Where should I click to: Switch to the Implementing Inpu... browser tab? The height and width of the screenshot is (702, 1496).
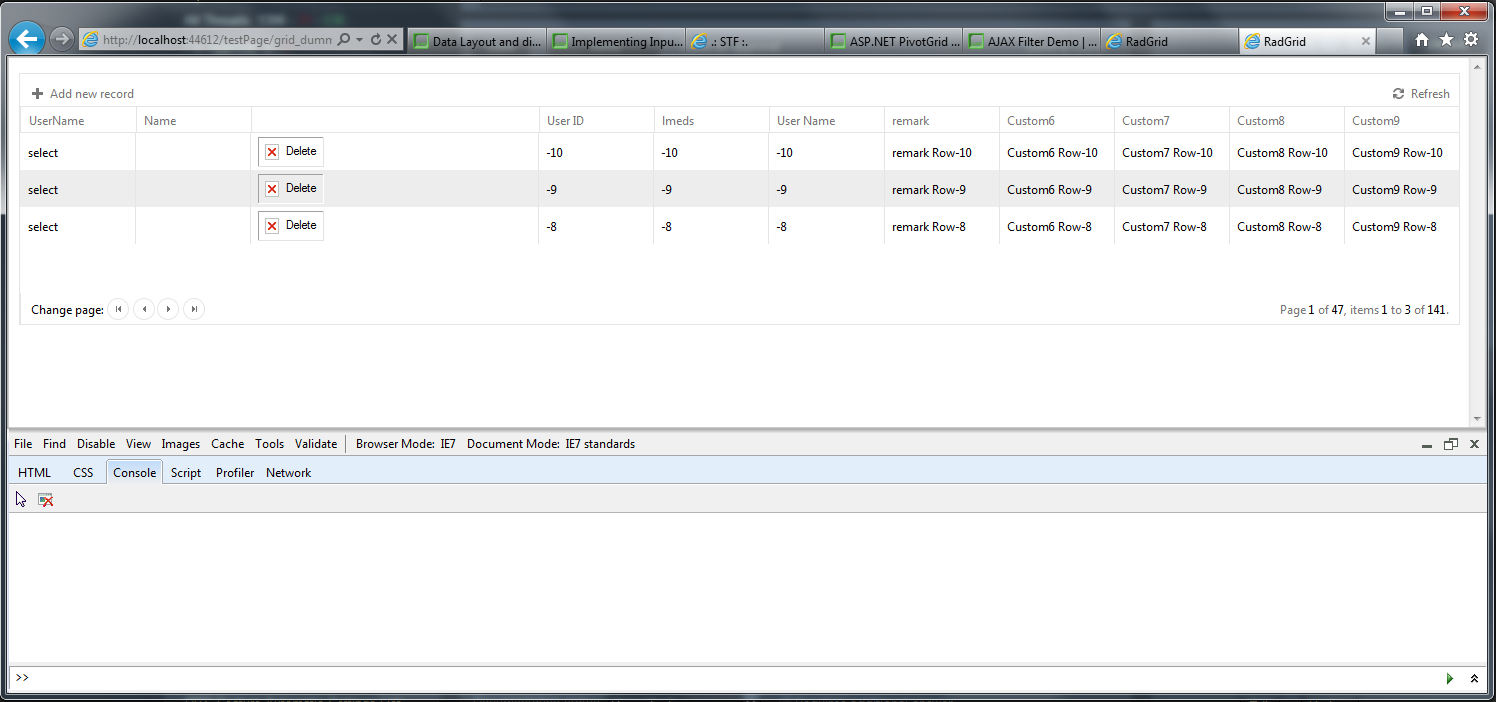617,41
